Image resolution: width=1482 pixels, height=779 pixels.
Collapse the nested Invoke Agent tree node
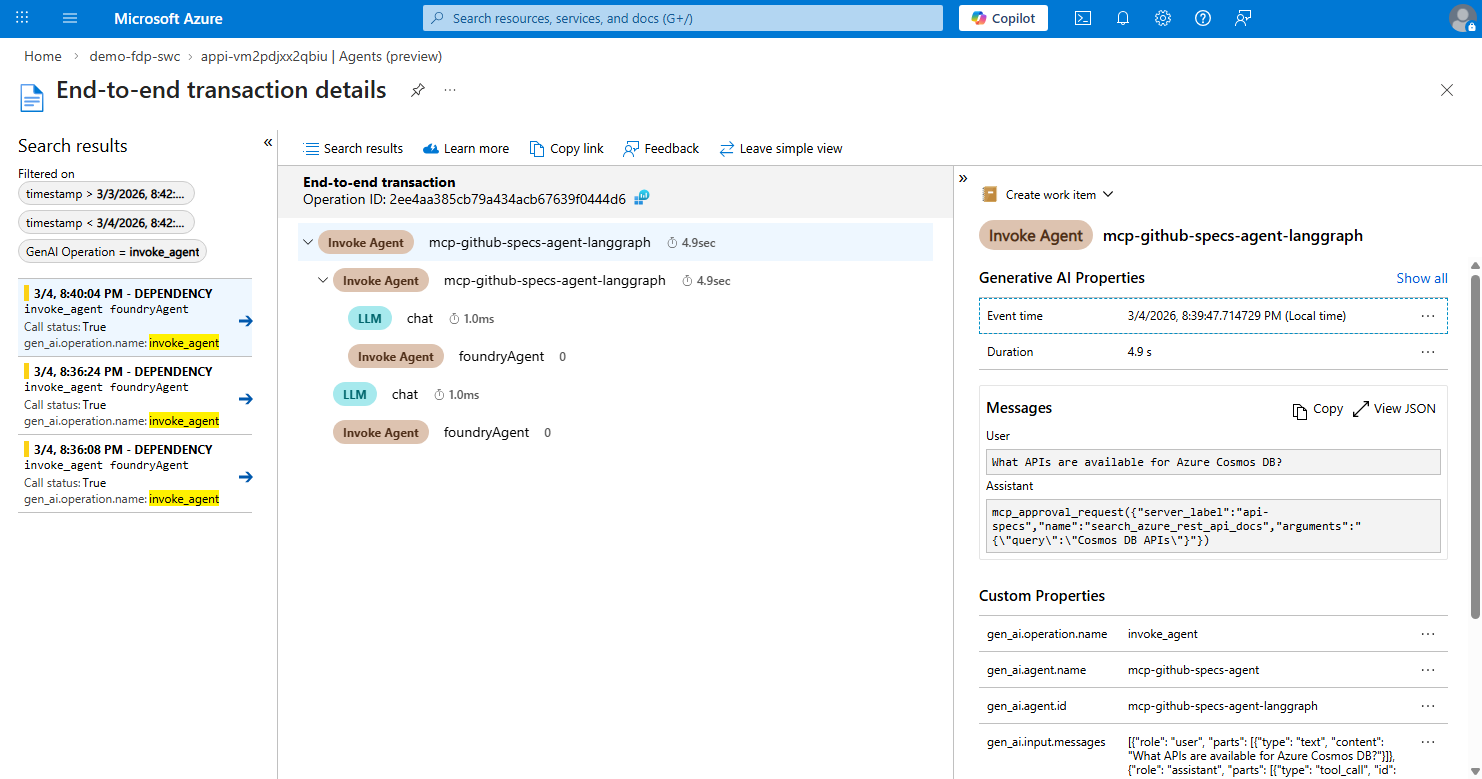point(322,280)
